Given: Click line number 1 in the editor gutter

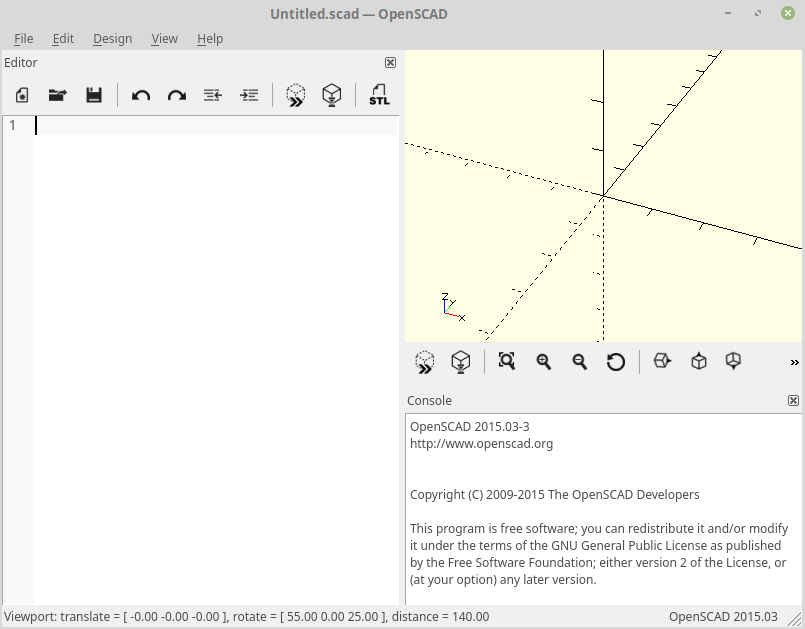Looking at the screenshot, I should 12,125.
